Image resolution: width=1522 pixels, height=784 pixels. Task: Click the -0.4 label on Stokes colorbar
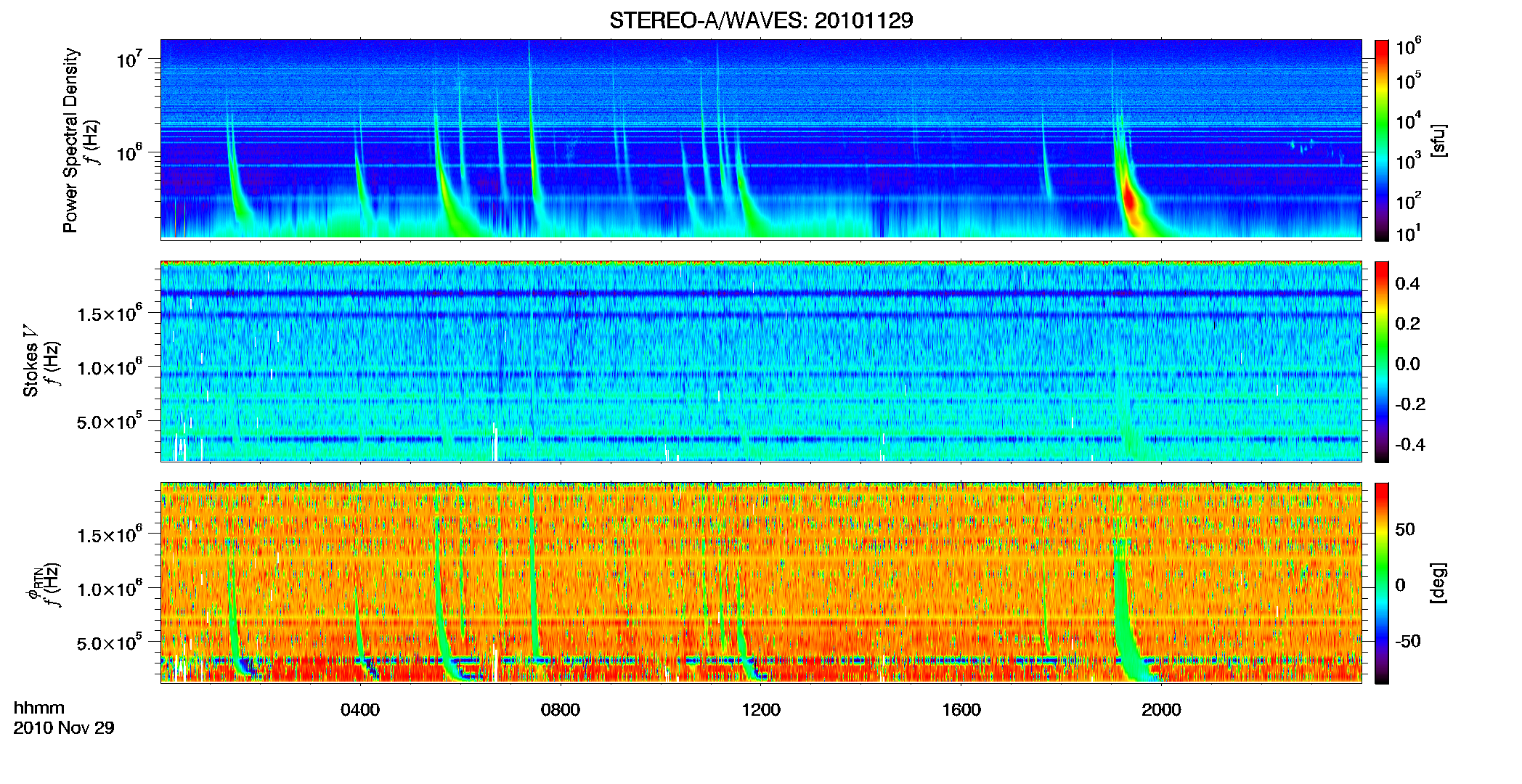[x=1410, y=445]
